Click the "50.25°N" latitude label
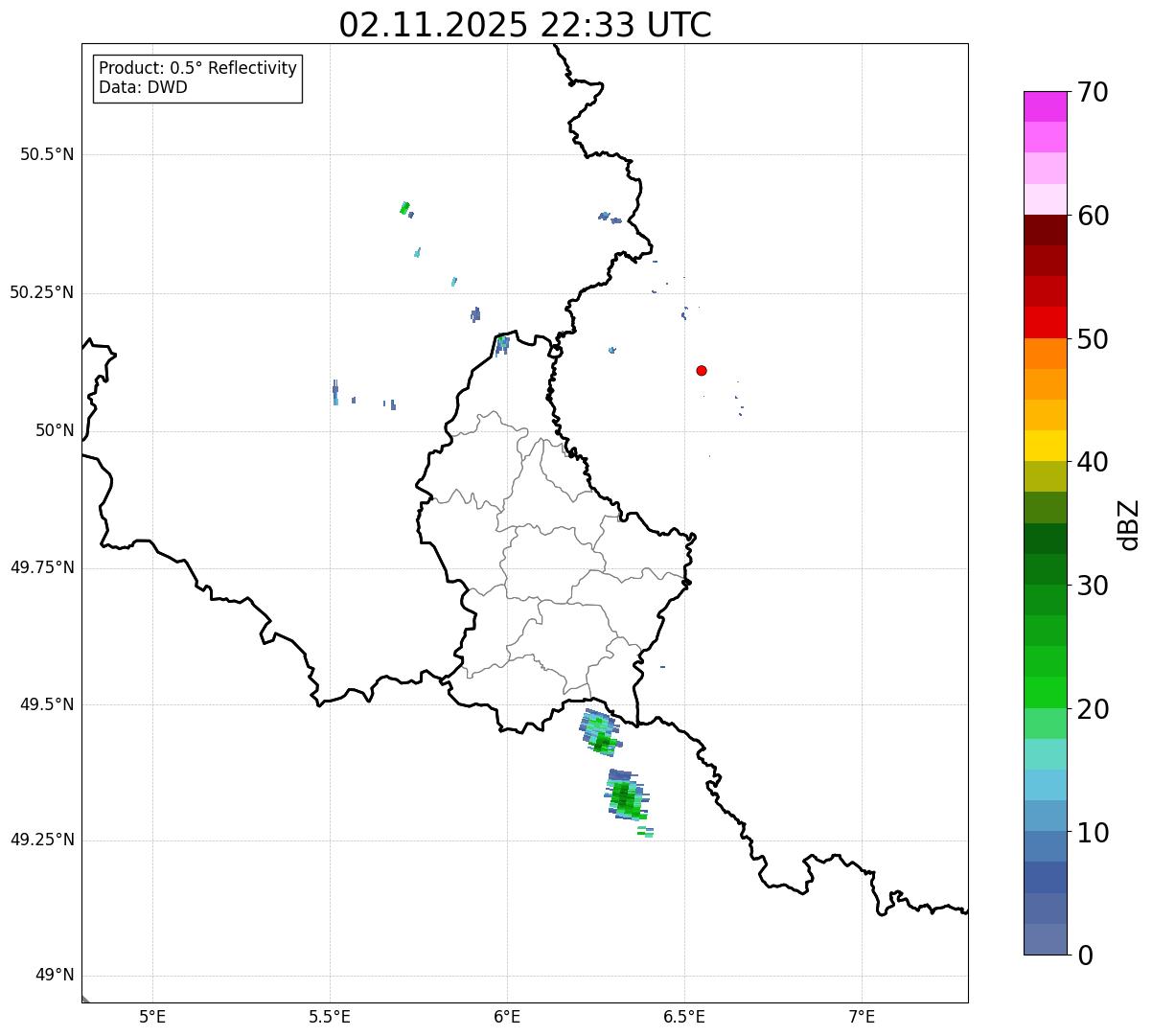Screen dimensions: 1152x1036 tap(42, 292)
